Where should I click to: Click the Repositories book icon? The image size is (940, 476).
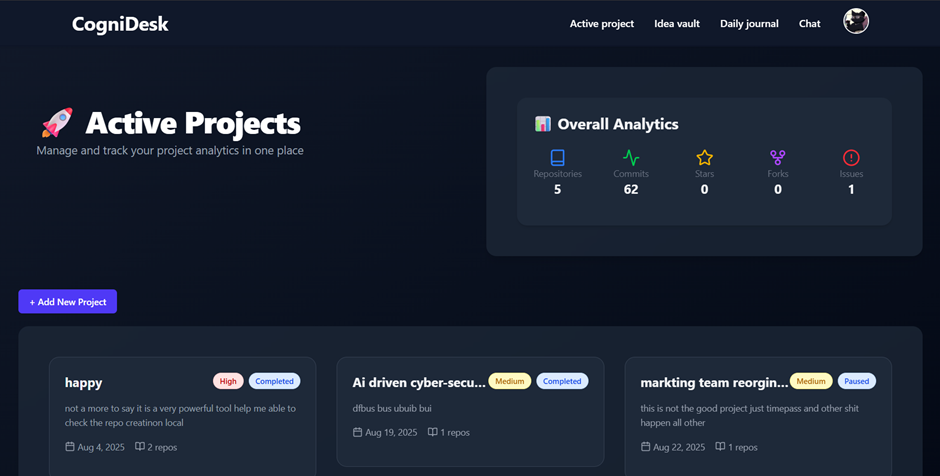point(557,158)
